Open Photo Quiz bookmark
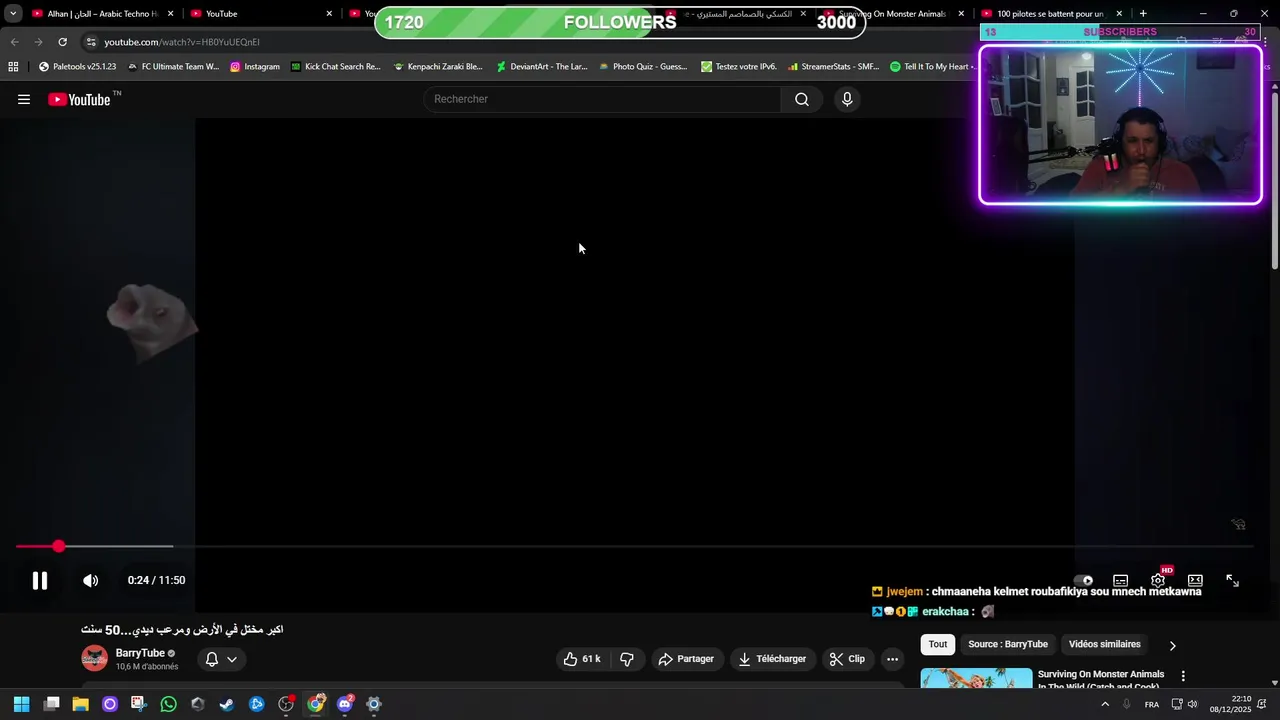Image resolution: width=1280 pixels, height=720 pixels. [x=643, y=67]
